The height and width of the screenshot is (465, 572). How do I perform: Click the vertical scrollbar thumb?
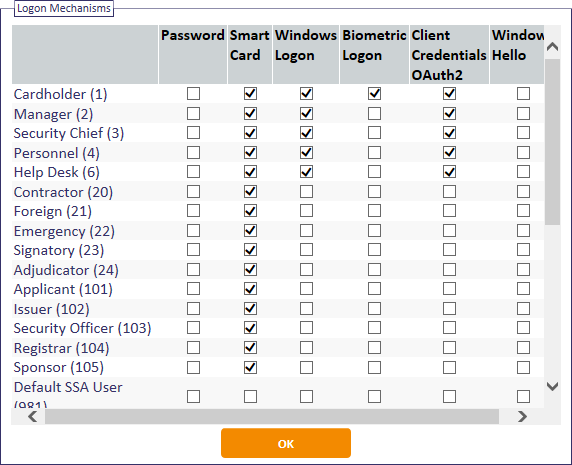[552, 142]
